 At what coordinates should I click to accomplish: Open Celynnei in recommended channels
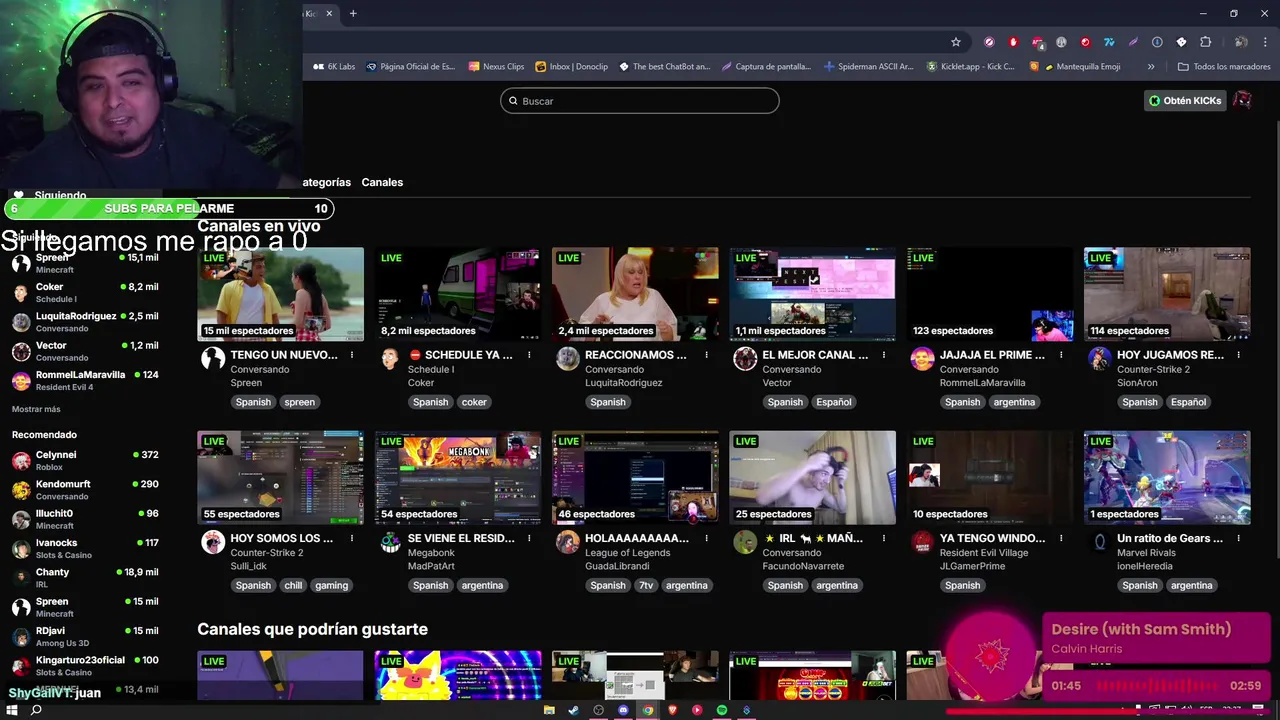(85, 460)
